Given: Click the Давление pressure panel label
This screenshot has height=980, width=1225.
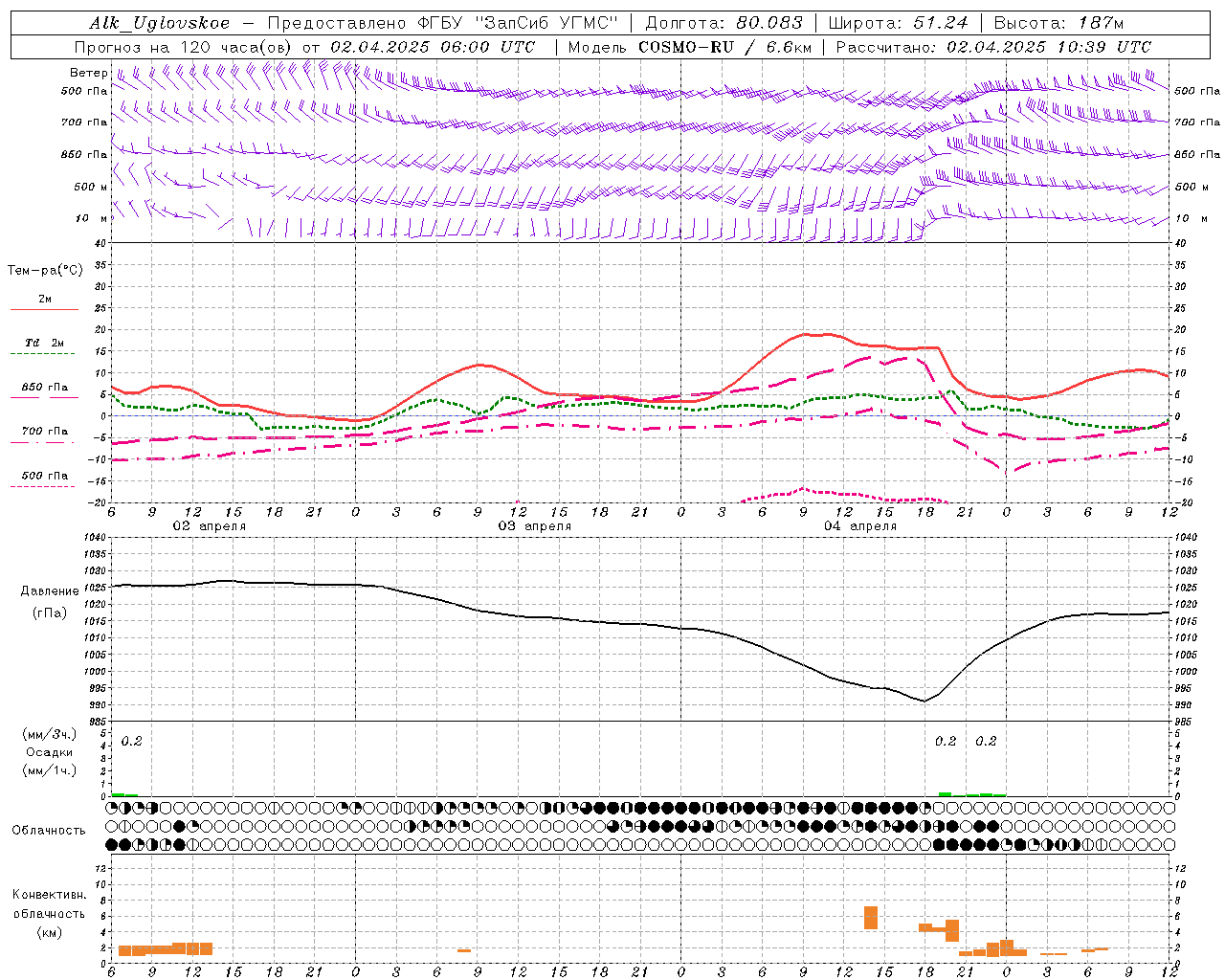Looking at the screenshot, I should click(x=49, y=591).
